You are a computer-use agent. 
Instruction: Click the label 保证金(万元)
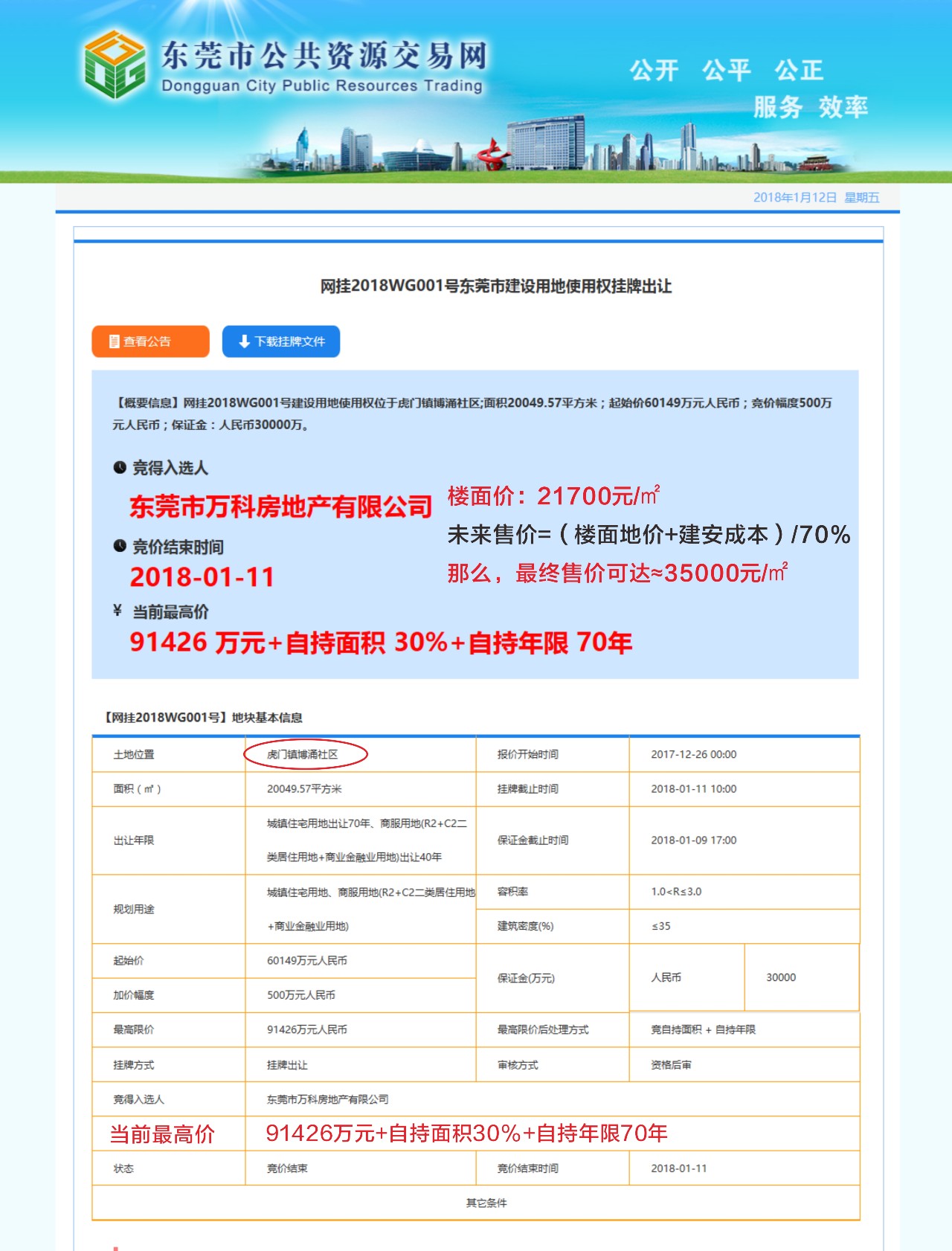pos(526,978)
